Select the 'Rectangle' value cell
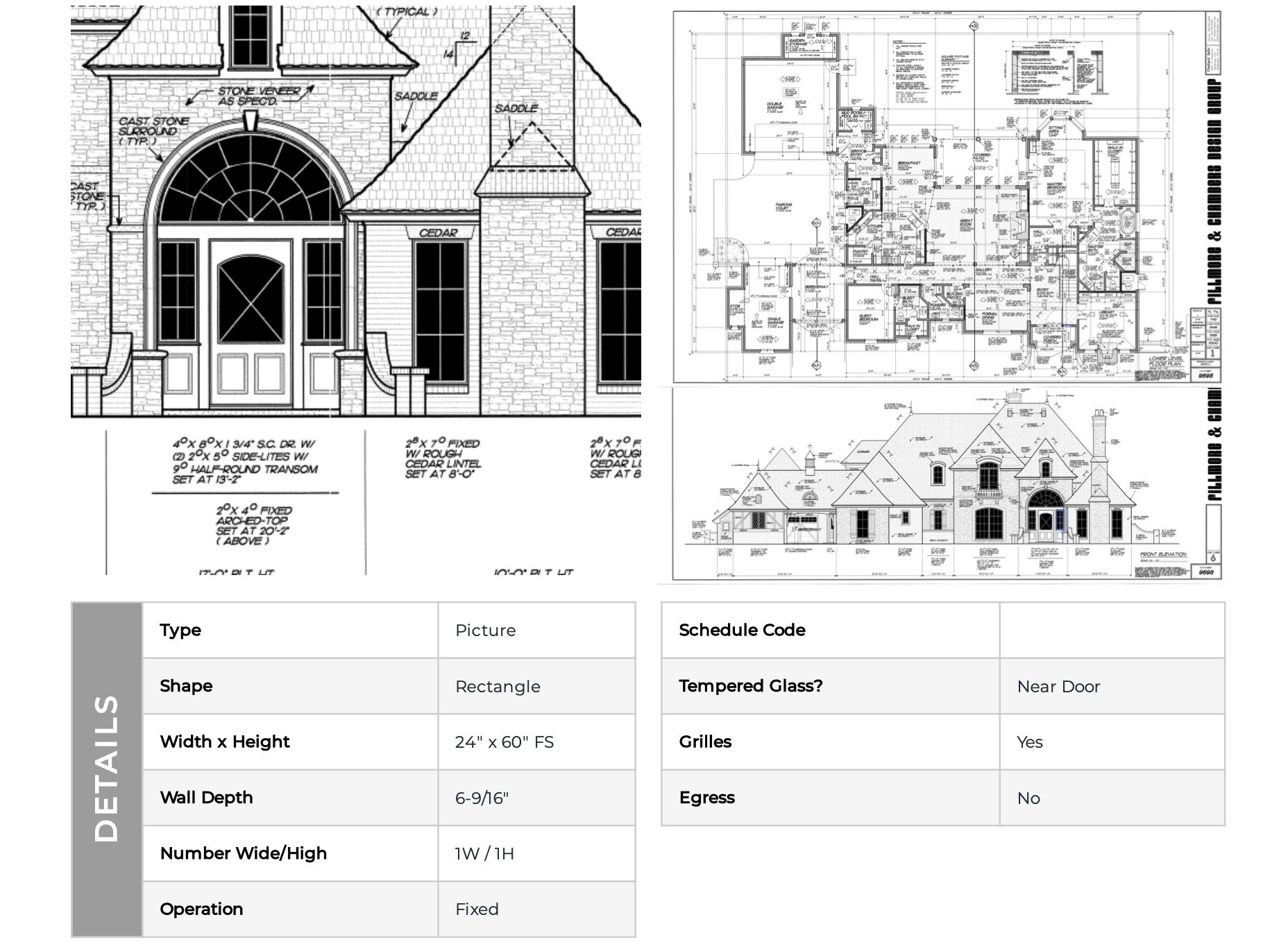1288x942 pixels. coord(536,686)
